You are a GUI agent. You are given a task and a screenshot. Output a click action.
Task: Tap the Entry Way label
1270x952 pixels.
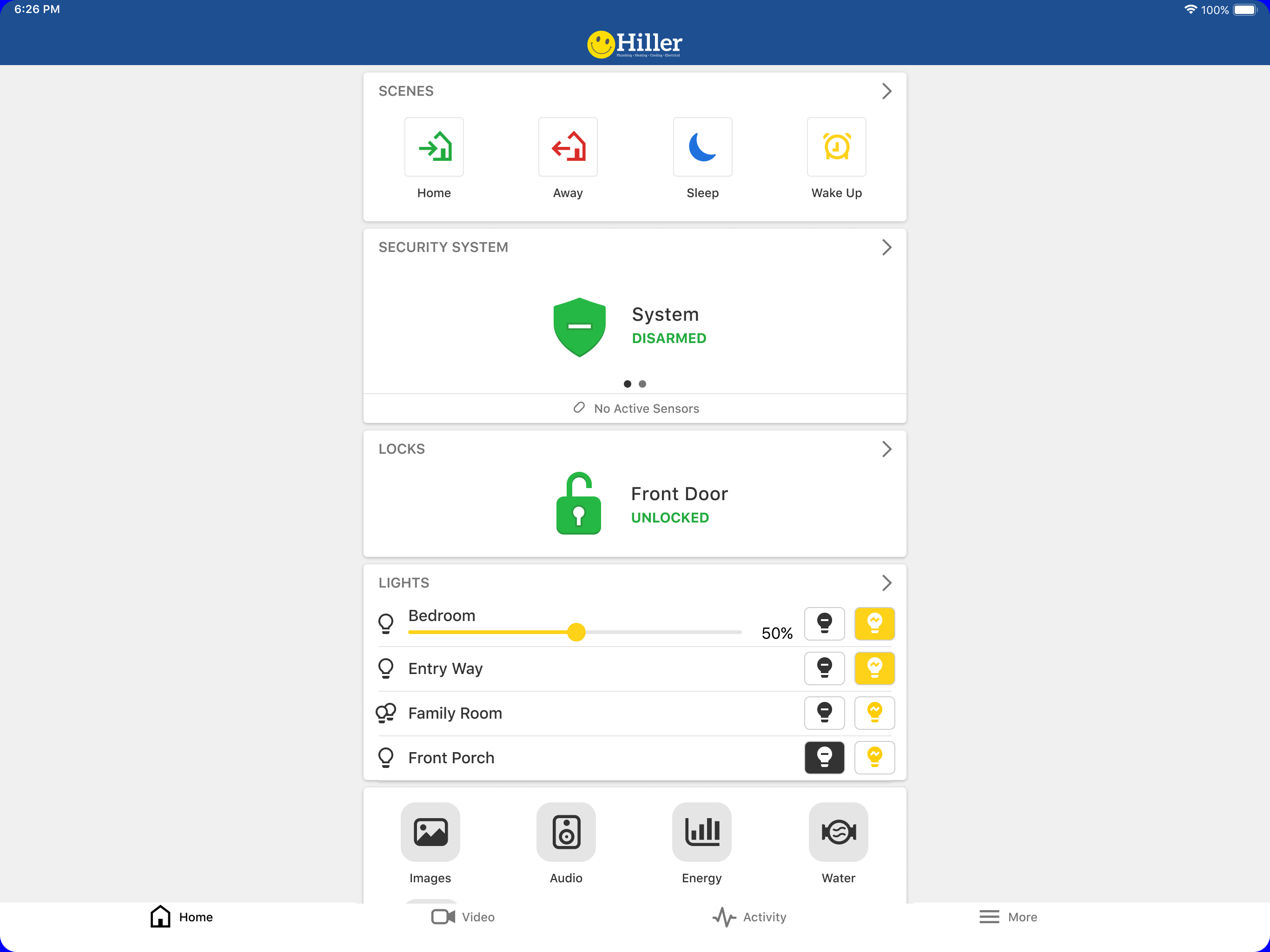445,668
